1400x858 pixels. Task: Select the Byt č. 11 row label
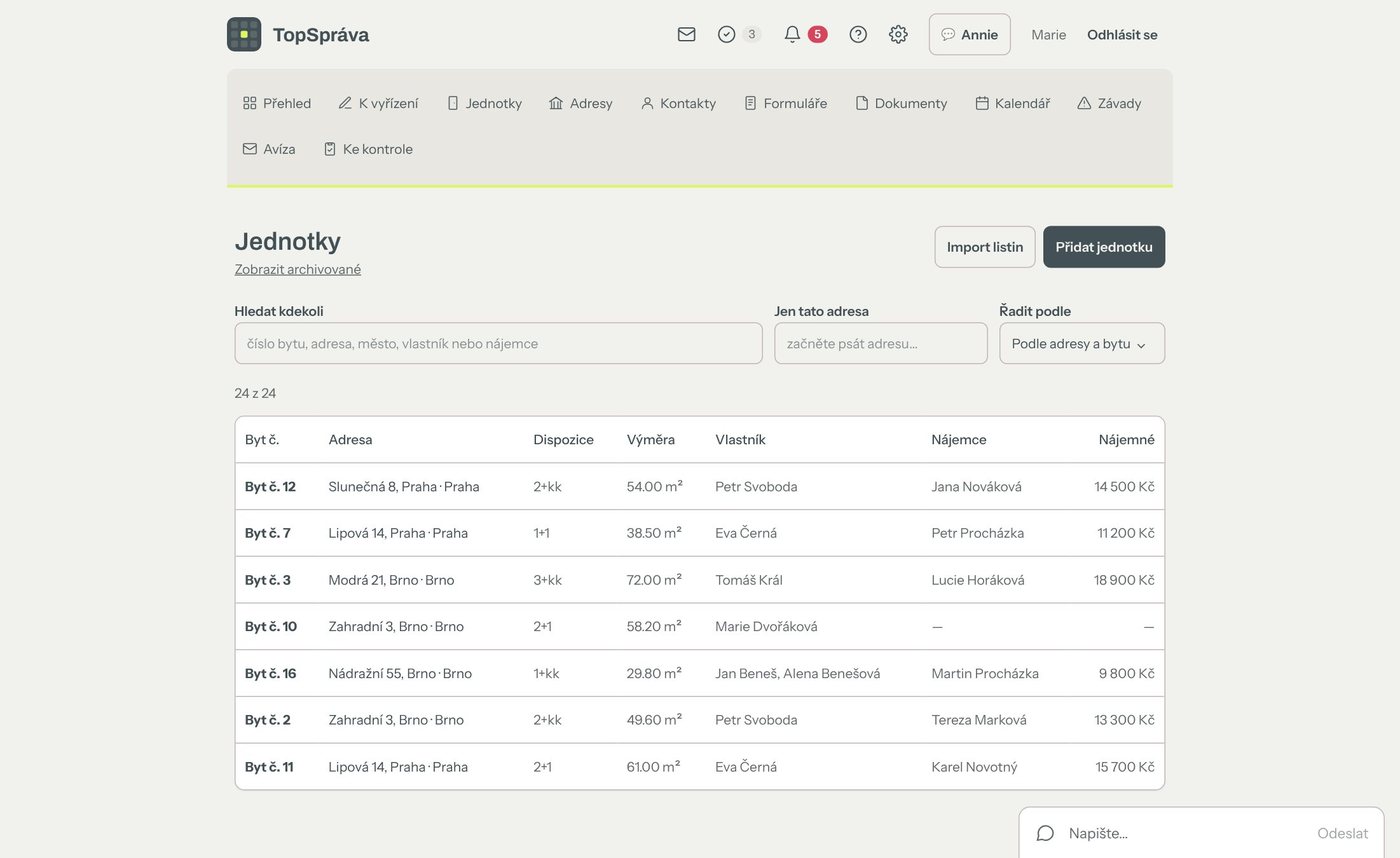(269, 767)
